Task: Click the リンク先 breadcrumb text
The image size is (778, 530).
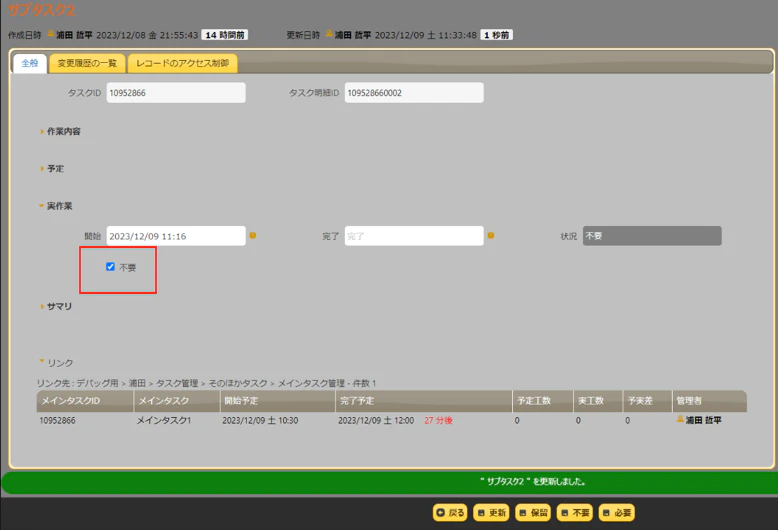Action: pos(206,383)
